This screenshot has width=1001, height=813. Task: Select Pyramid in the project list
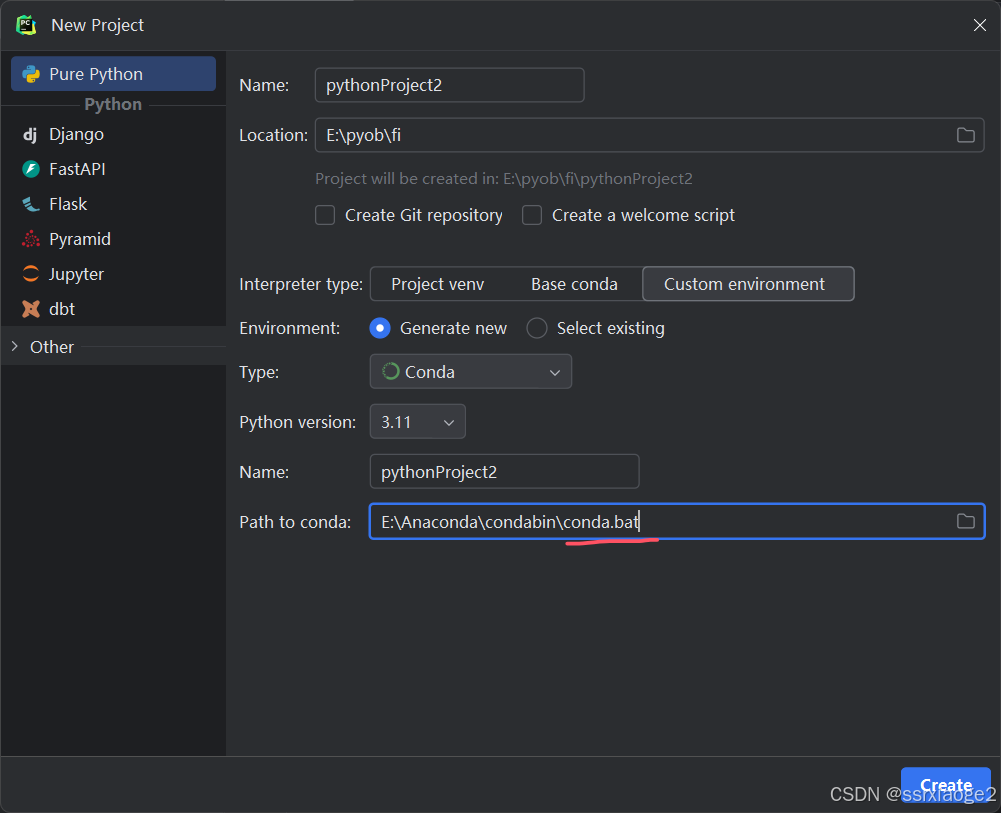coord(113,239)
